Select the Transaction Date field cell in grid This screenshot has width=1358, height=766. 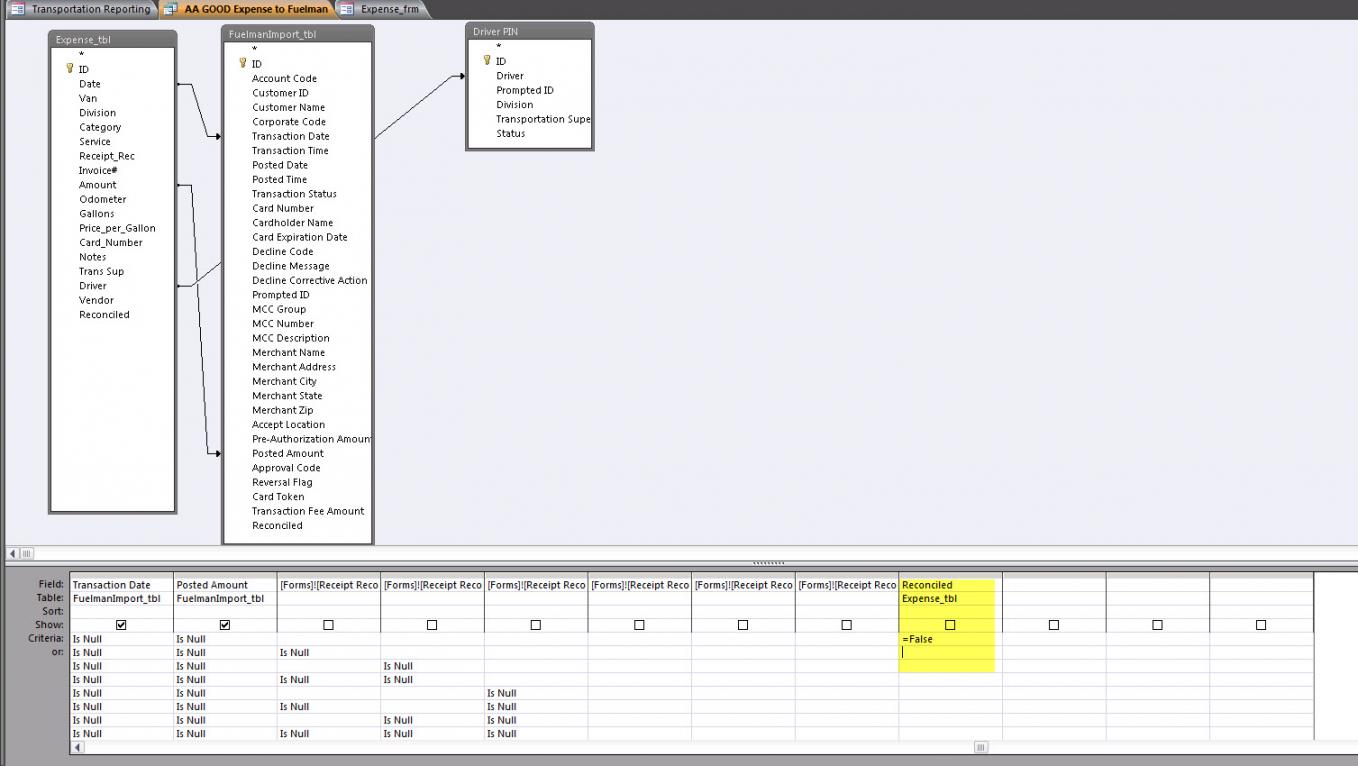click(x=121, y=585)
